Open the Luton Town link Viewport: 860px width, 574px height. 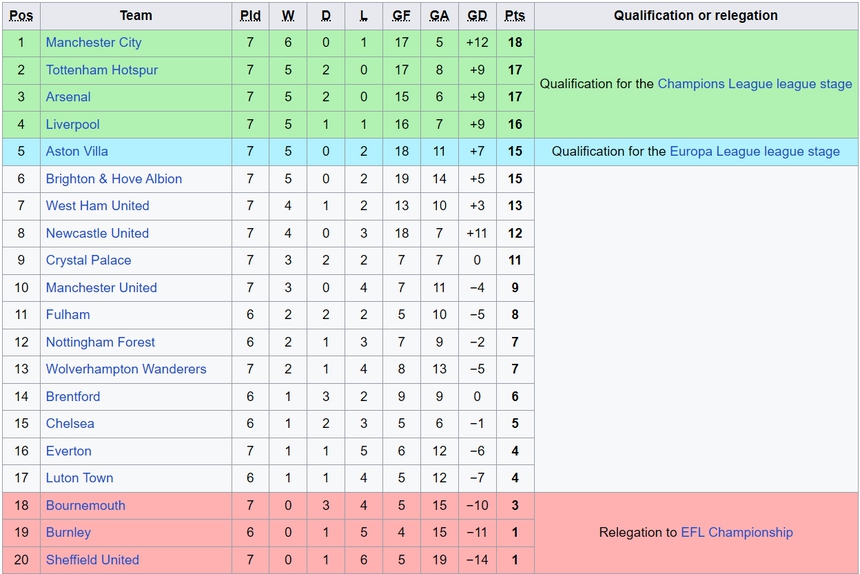point(80,478)
